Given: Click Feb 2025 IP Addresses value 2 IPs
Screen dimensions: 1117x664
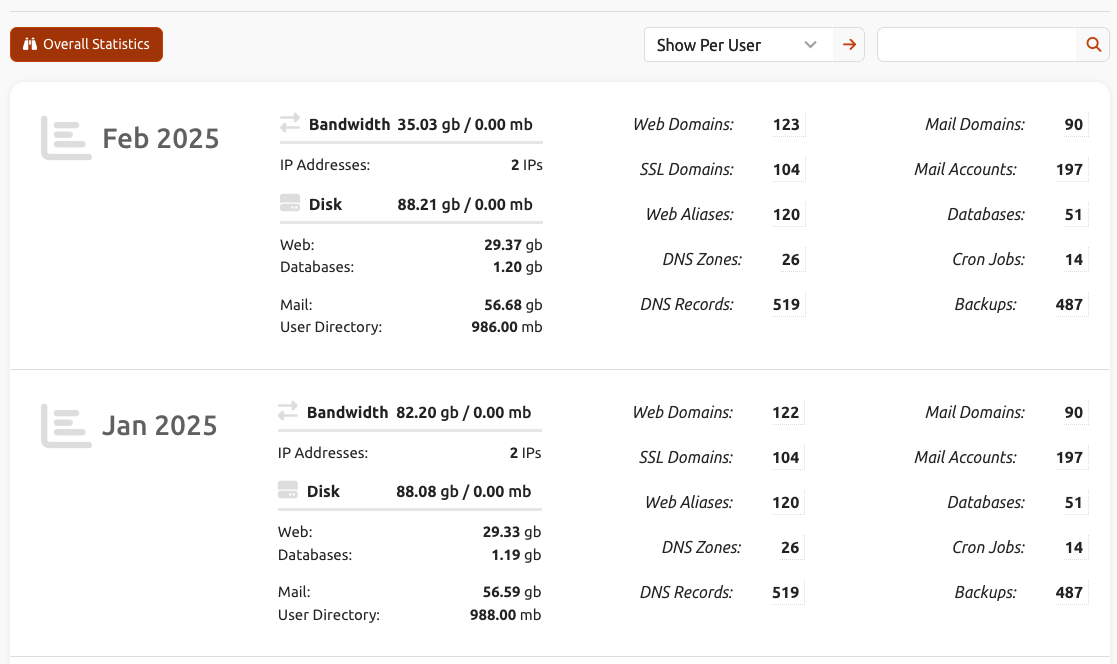Looking at the screenshot, I should pyautogui.click(x=526, y=165).
